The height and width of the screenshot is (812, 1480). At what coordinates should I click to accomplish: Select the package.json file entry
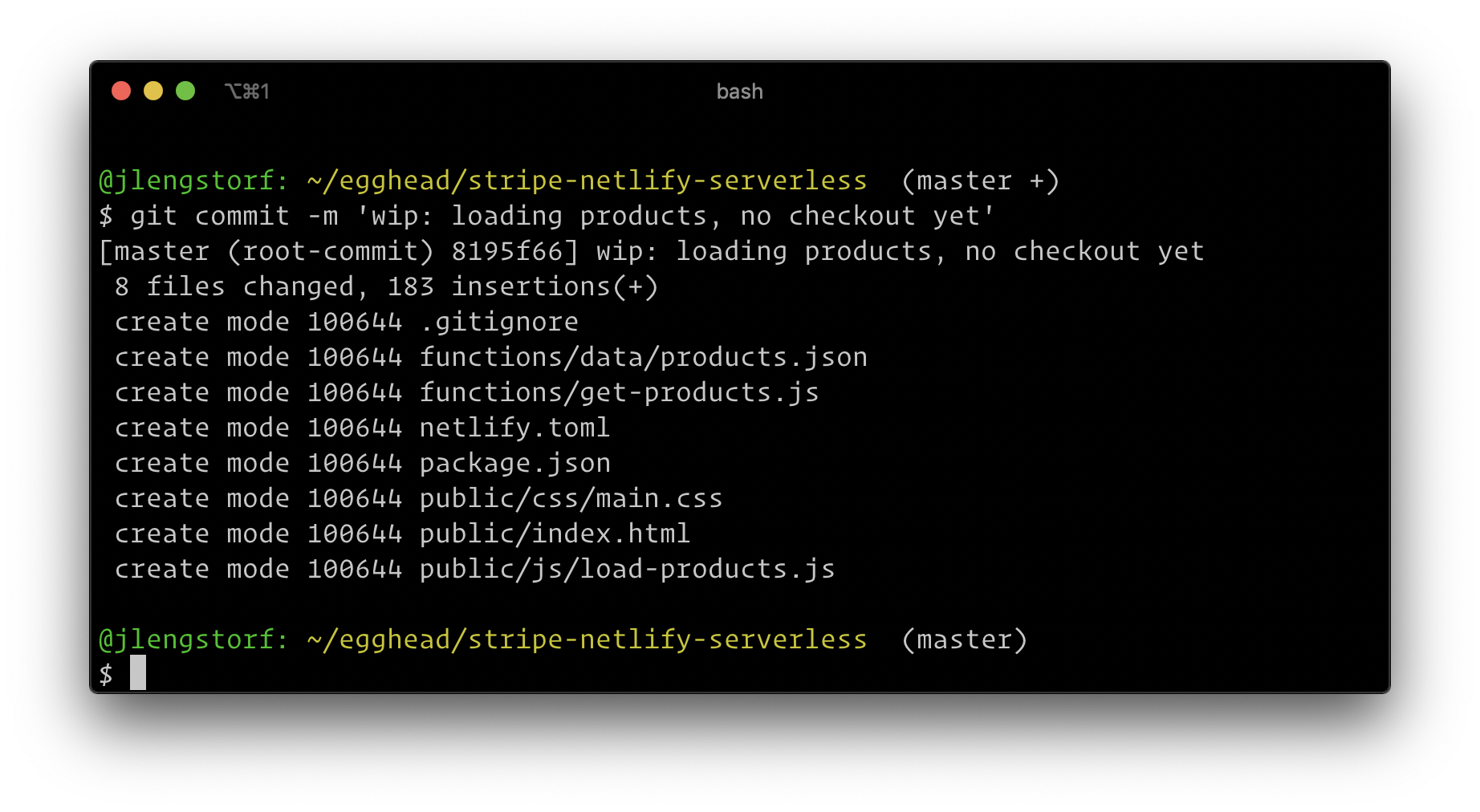[514, 462]
